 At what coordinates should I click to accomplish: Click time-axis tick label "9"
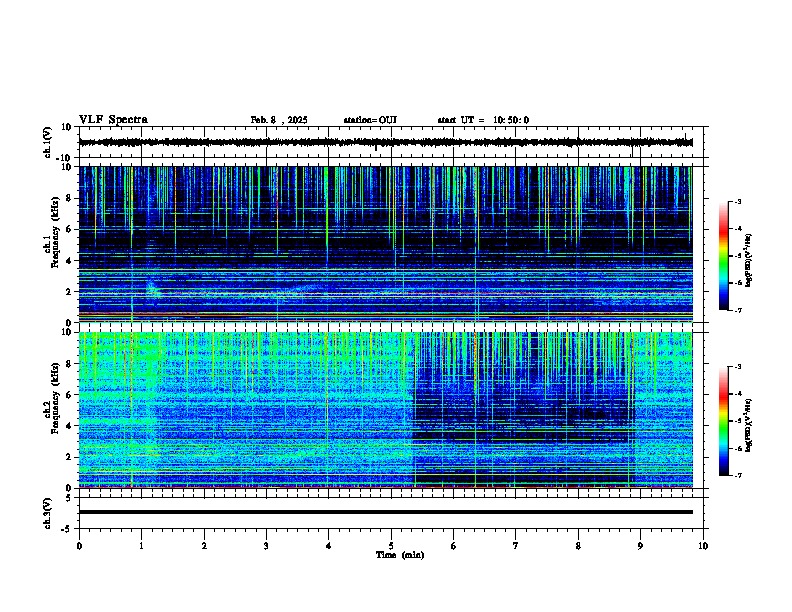pos(640,546)
